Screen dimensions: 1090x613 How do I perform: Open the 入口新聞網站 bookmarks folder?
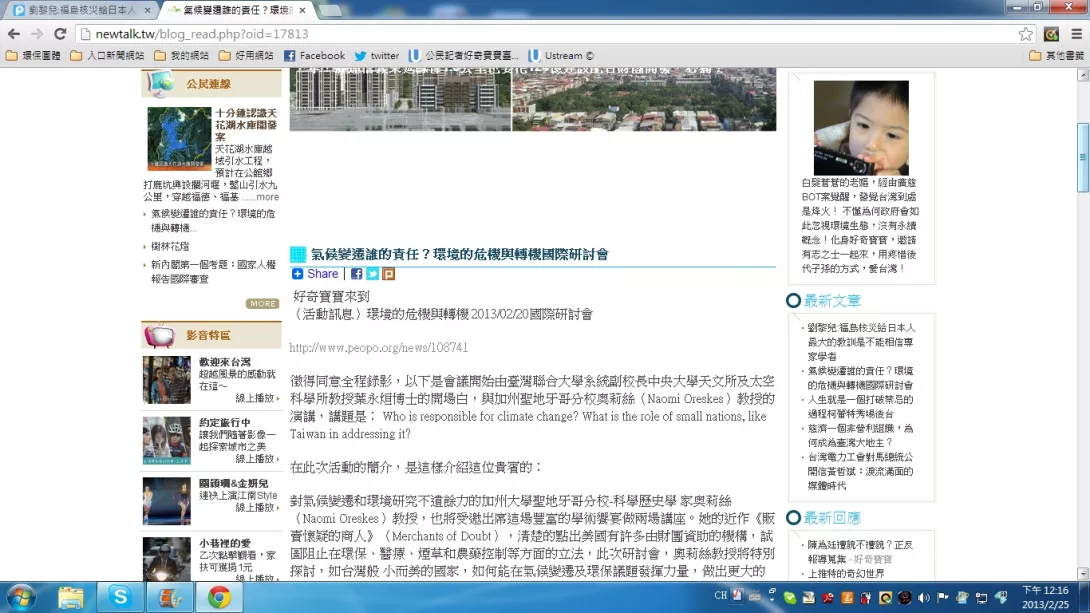(107, 56)
